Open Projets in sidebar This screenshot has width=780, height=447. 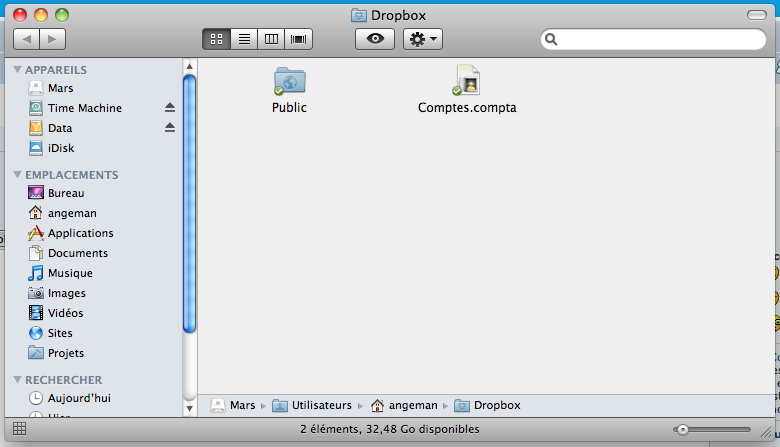coord(56,353)
